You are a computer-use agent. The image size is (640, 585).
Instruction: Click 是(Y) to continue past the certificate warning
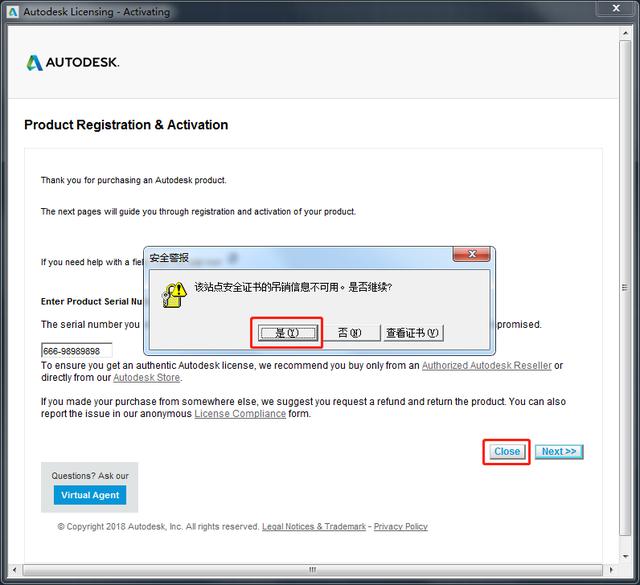[287, 333]
